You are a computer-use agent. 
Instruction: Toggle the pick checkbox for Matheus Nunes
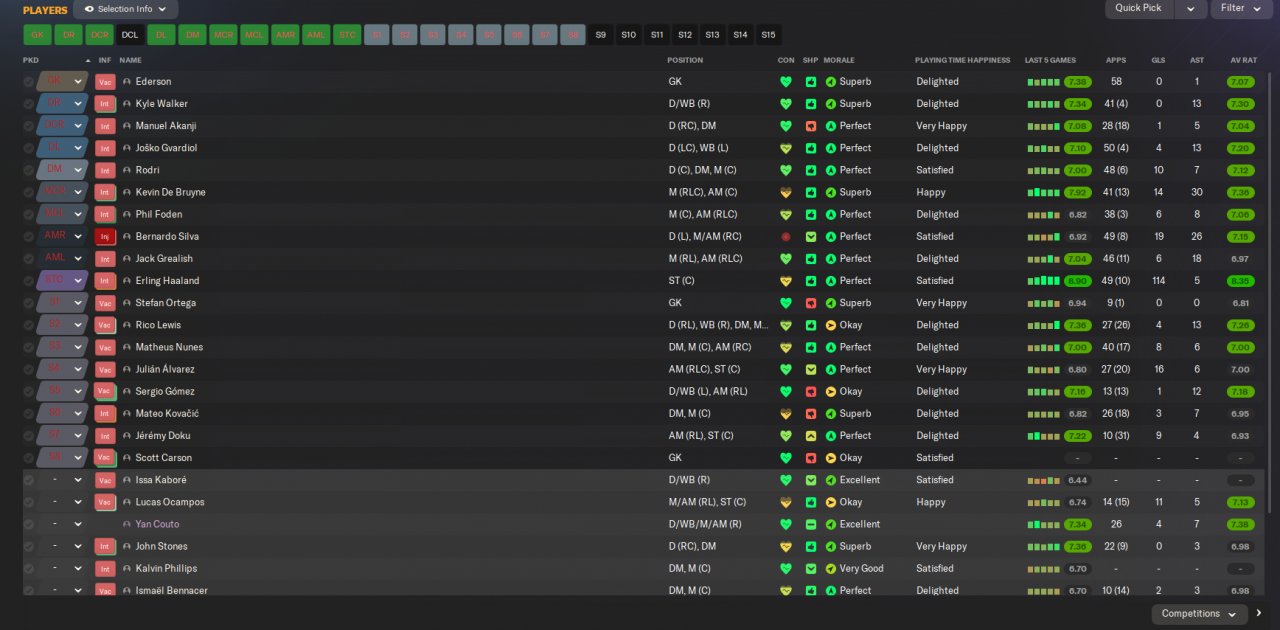point(28,347)
